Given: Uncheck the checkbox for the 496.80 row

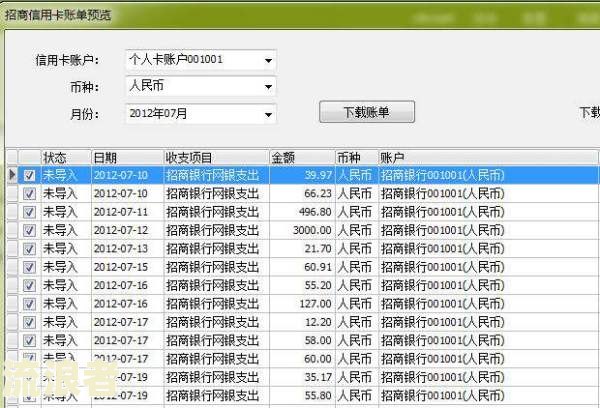Looking at the screenshot, I should coord(29,212).
